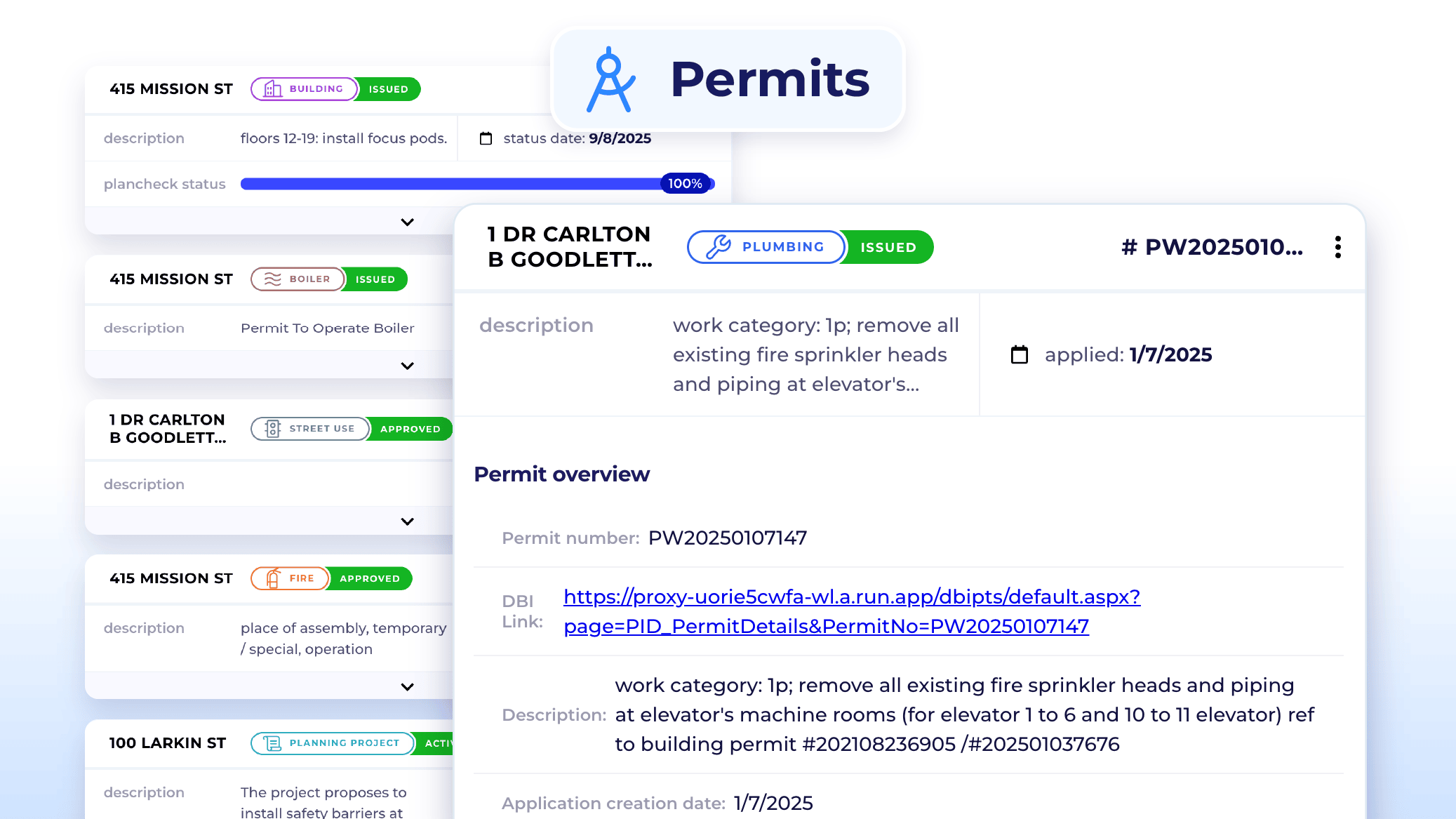Toggle the APPROVED badge on the fire permit
The image size is (1456, 819).
tap(369, 578)
